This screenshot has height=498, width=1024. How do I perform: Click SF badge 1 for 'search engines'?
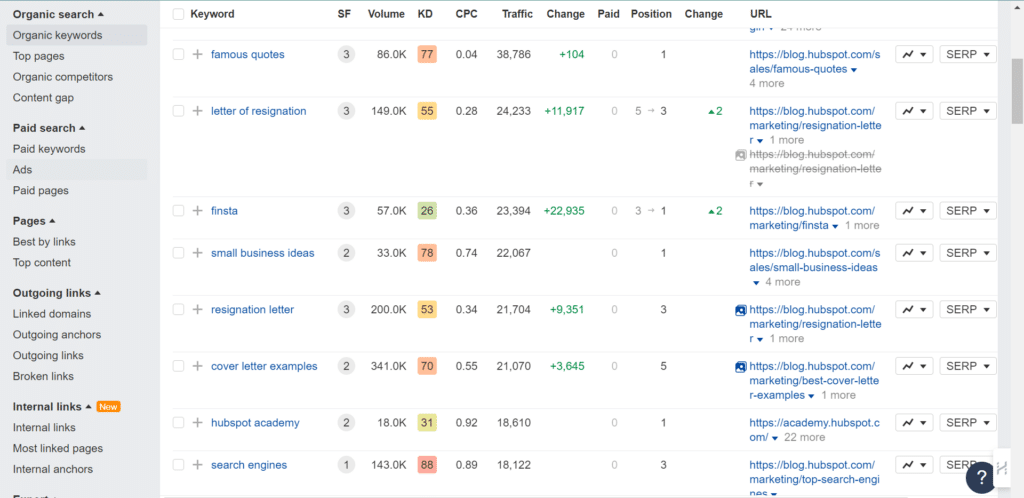pyautogui.click(x=346, y=465)
